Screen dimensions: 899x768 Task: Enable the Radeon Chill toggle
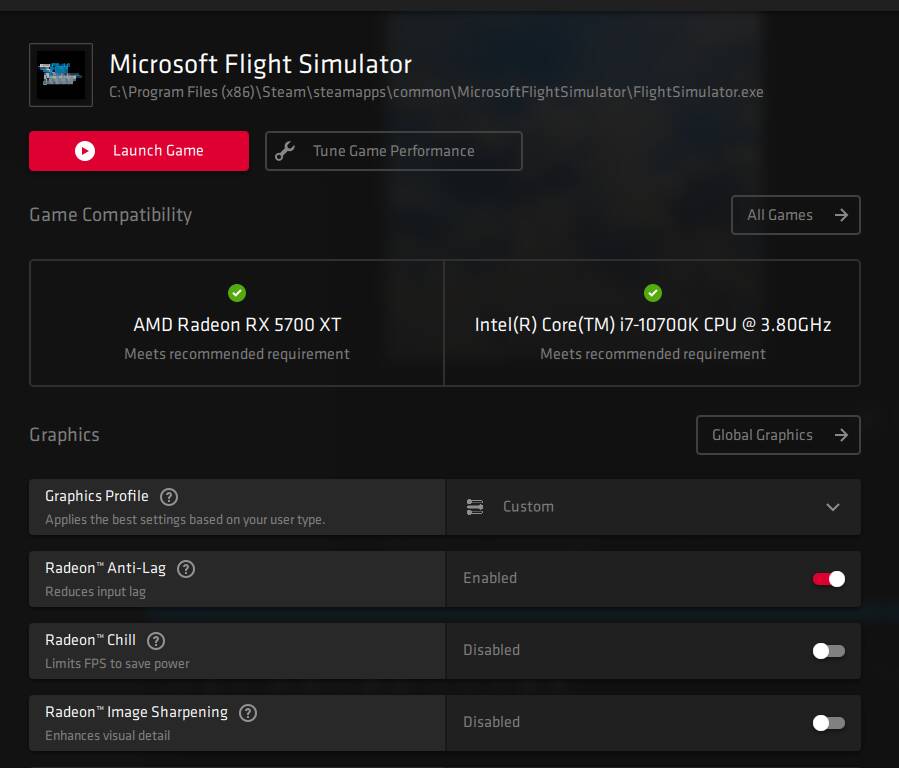(828, 651)
